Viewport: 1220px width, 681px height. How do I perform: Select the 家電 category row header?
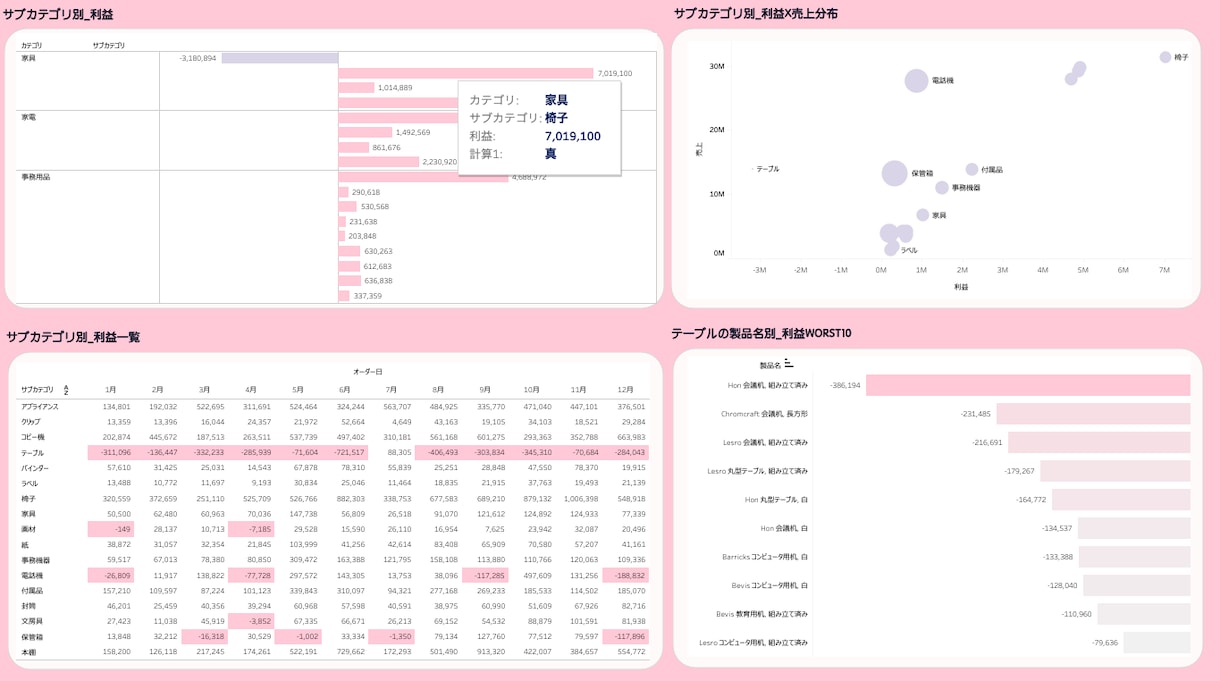pyautogui.click(x=28, y=117)
